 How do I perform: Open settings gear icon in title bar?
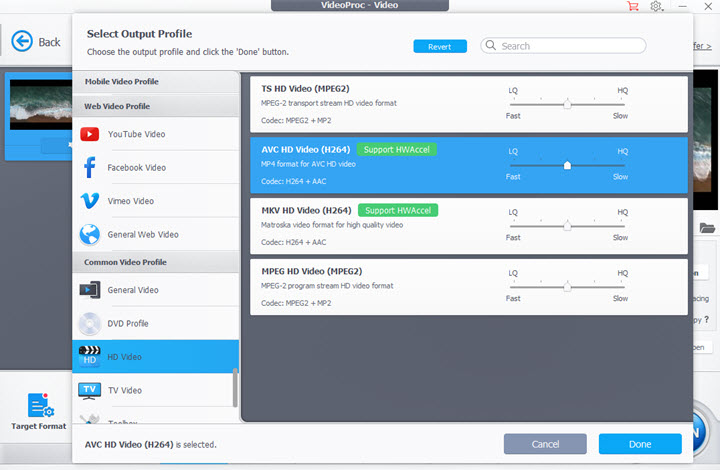coord(656,6)
